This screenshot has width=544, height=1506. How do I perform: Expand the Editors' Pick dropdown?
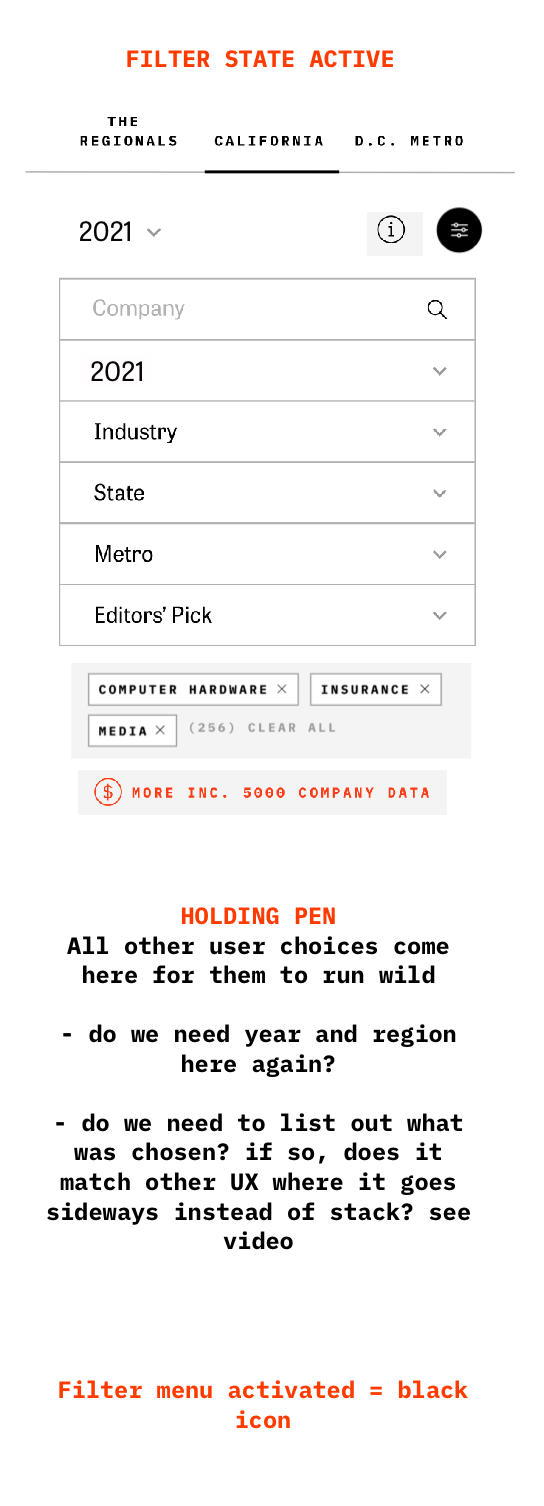point(267,615)
